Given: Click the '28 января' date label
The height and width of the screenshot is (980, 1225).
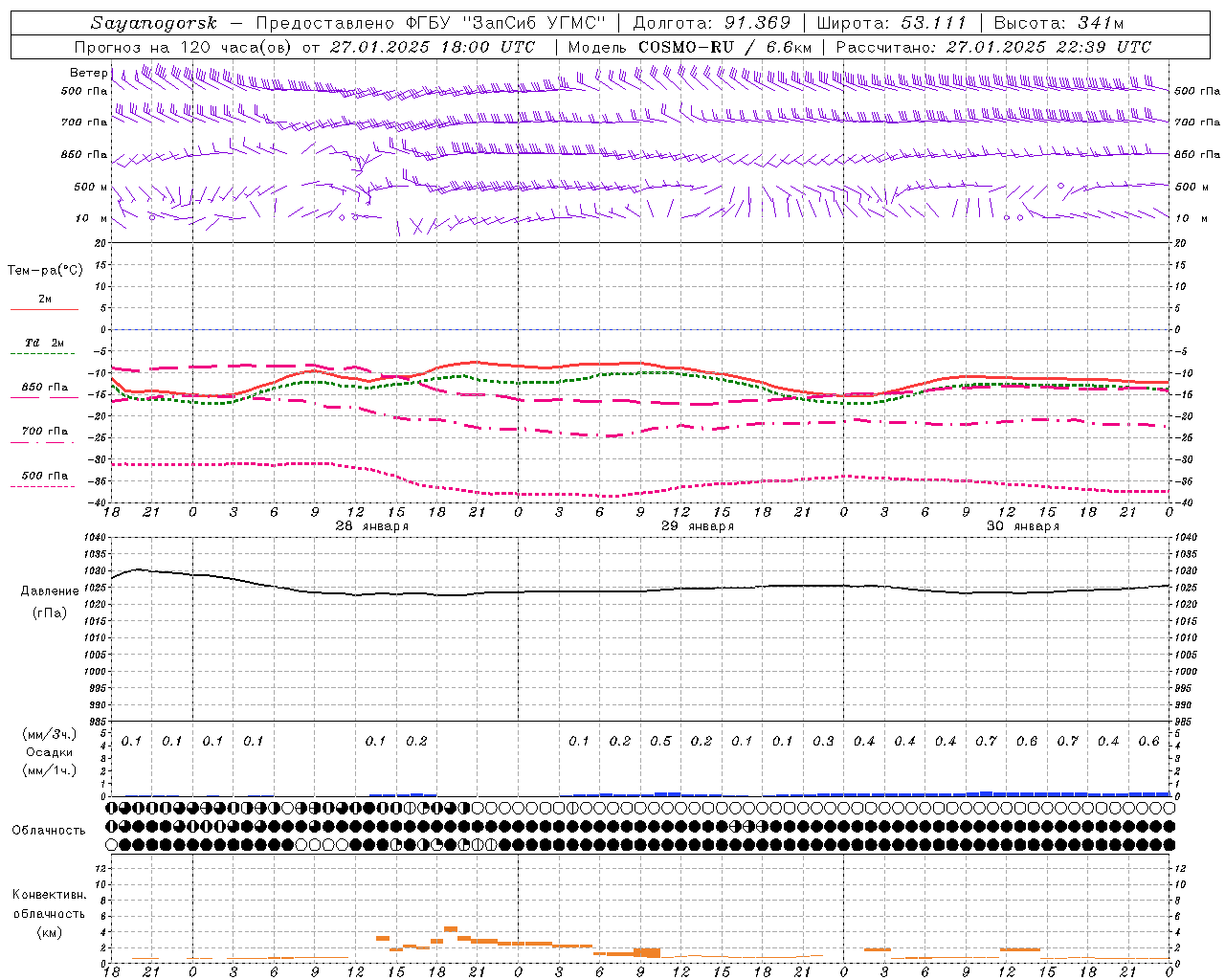Looking at the screenshot, I should 371,526.
